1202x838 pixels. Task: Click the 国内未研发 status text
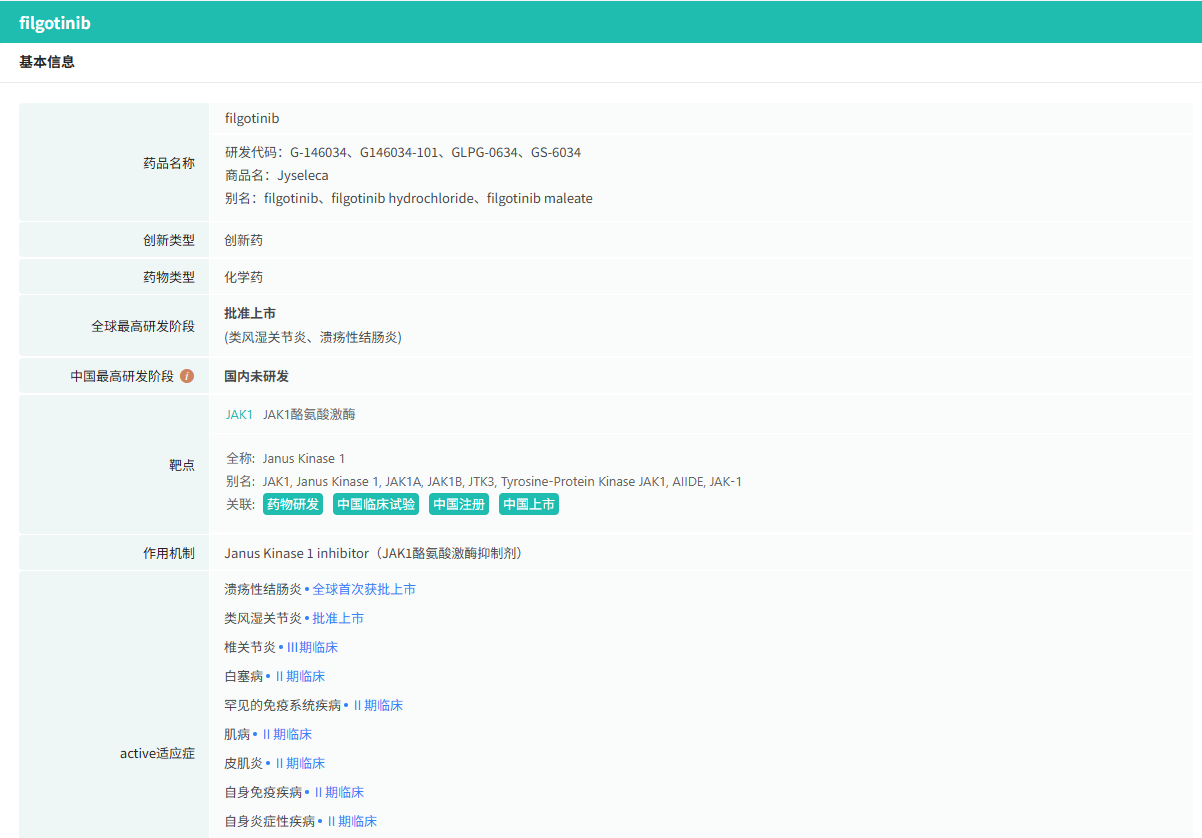click(257, 377)
